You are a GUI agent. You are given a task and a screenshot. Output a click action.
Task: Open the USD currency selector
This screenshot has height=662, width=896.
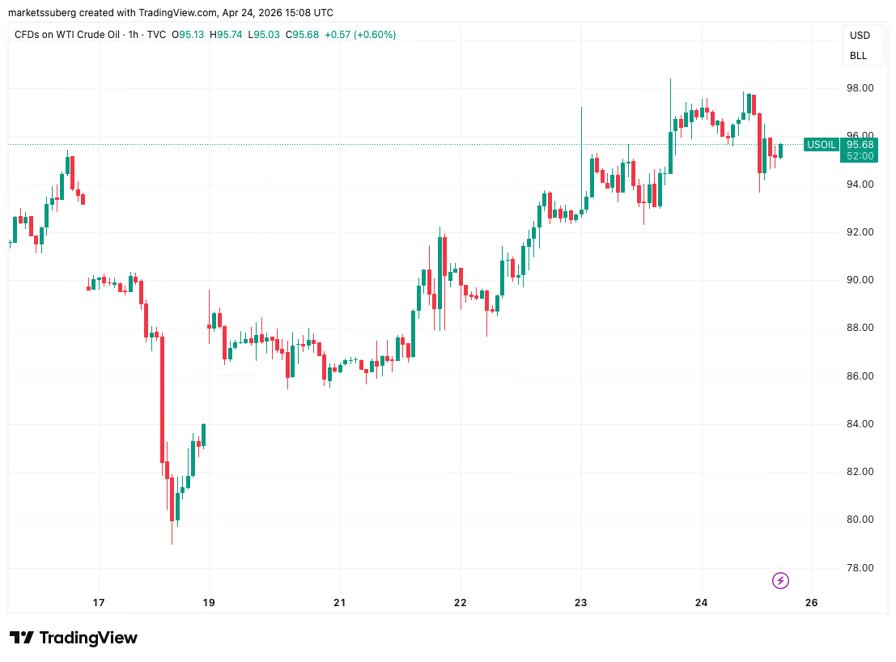tap(859, 35)
